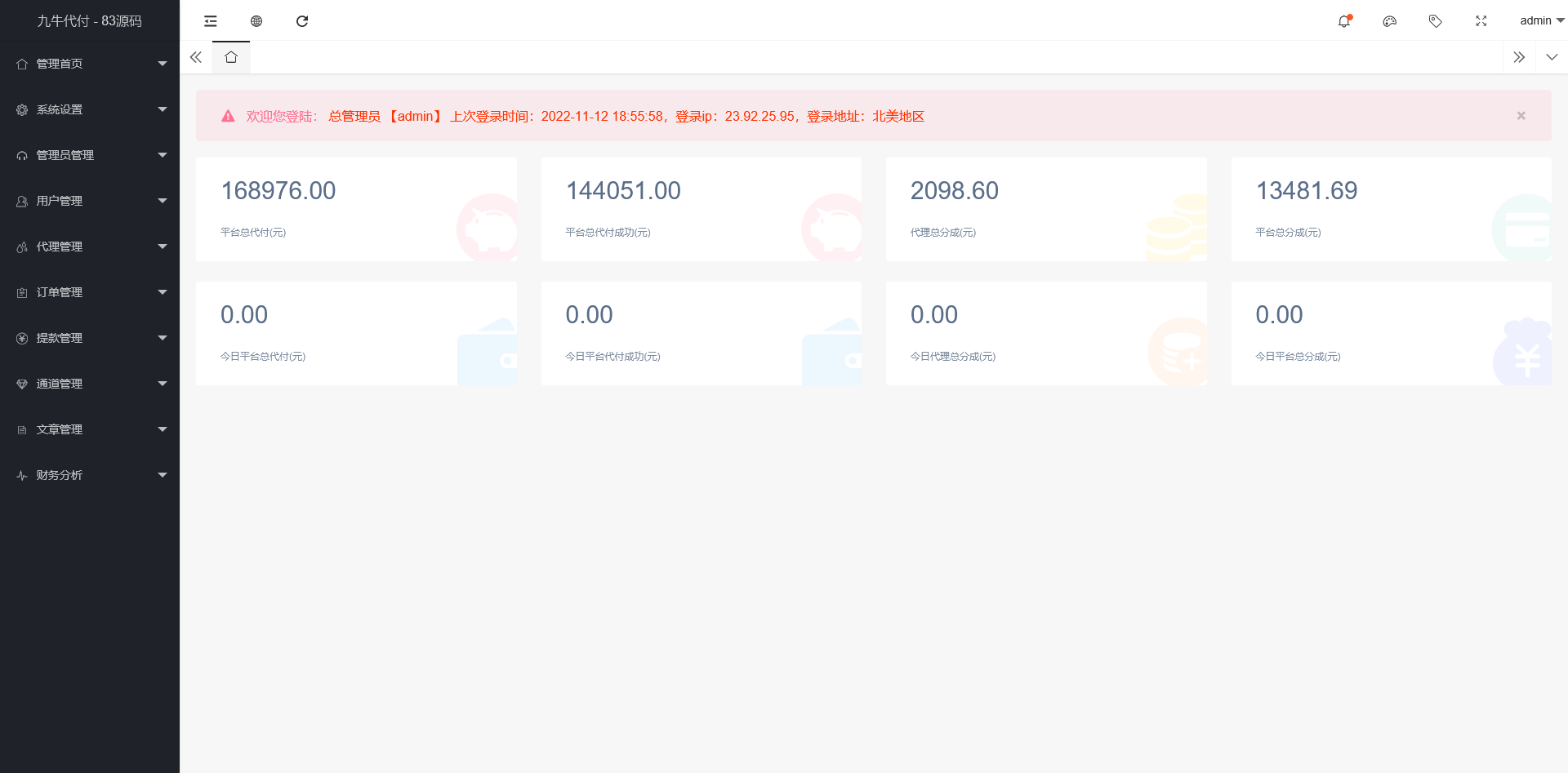The height and width of the screenshot is (773, 1568).
Task: Toggle fullscreen mode icon
Action: click(1481, 21)
